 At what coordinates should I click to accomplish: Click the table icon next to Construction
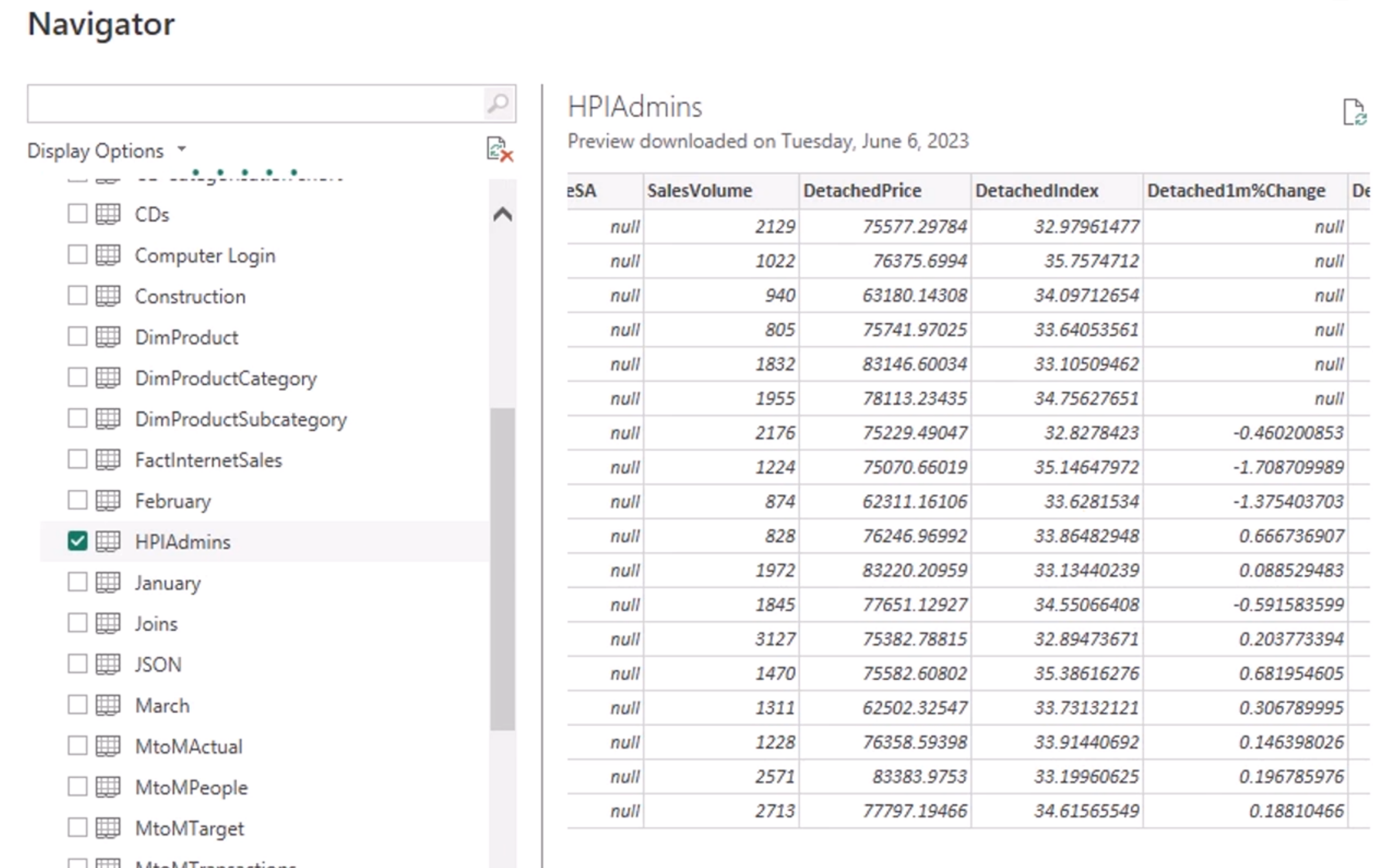pyautogui.click(x=108, y=297)
